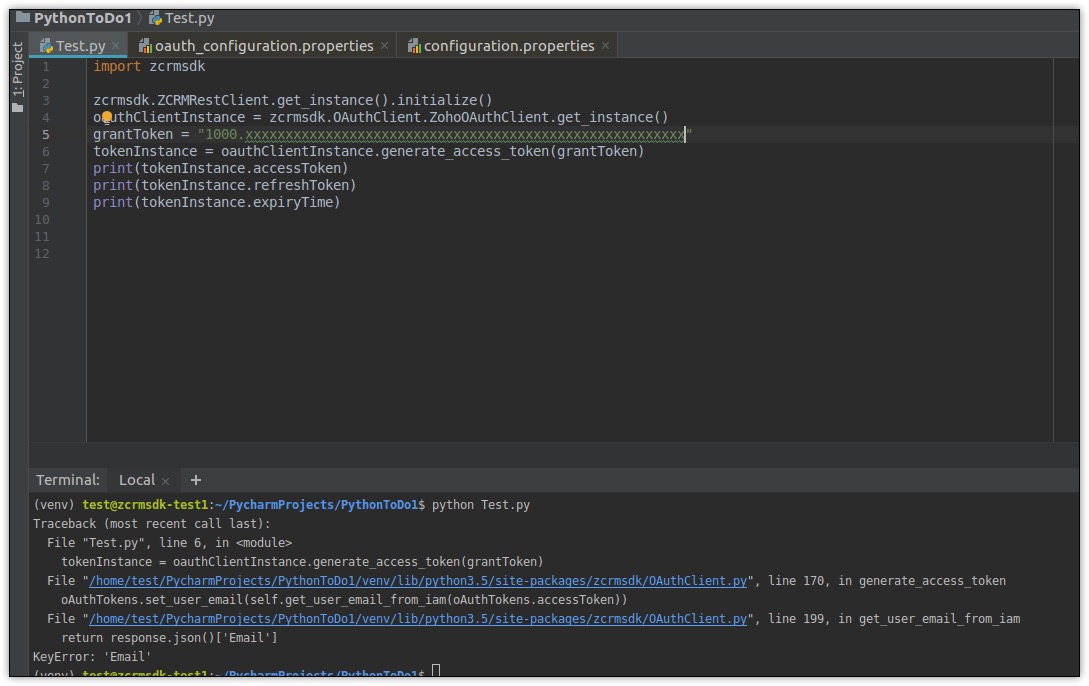The image size is (1089, 686).
Task: Click the 'Terminal:' panel label
Action: click(68, 480)
